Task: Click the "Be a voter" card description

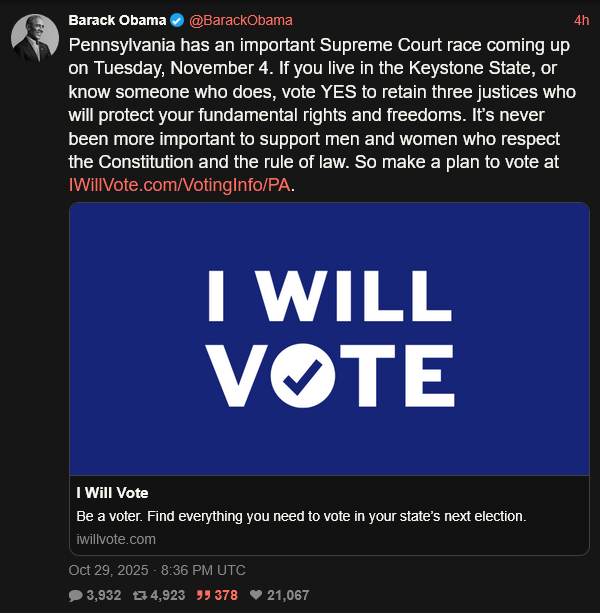Action: 301,517
